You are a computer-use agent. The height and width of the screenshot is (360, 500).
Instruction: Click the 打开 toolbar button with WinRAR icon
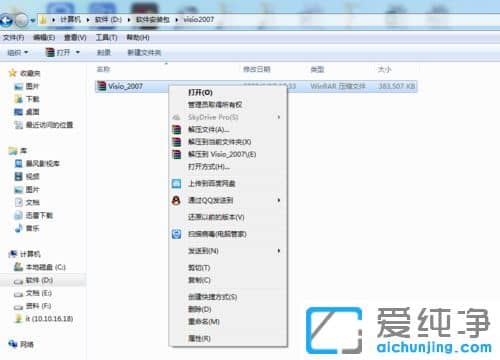click(x=58, y=52)
